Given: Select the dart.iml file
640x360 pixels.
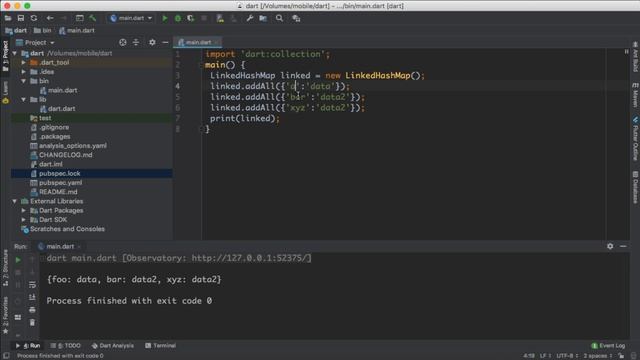Looking at the screenshot, I should (47, 164).
